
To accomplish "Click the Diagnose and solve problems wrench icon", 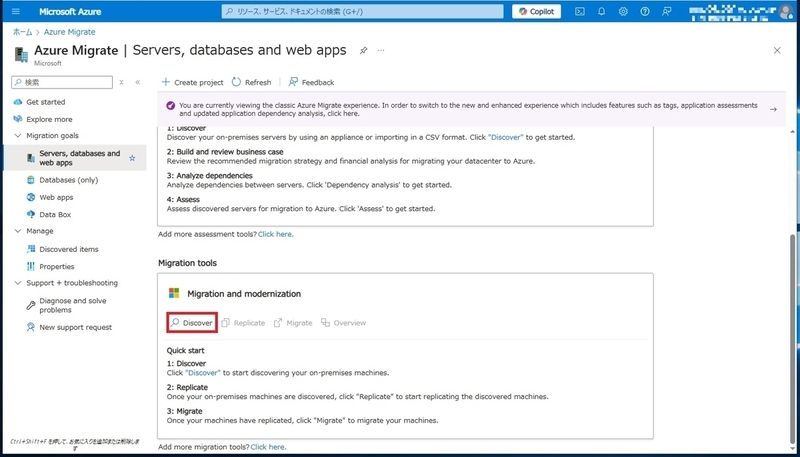I will click(31, 306).
